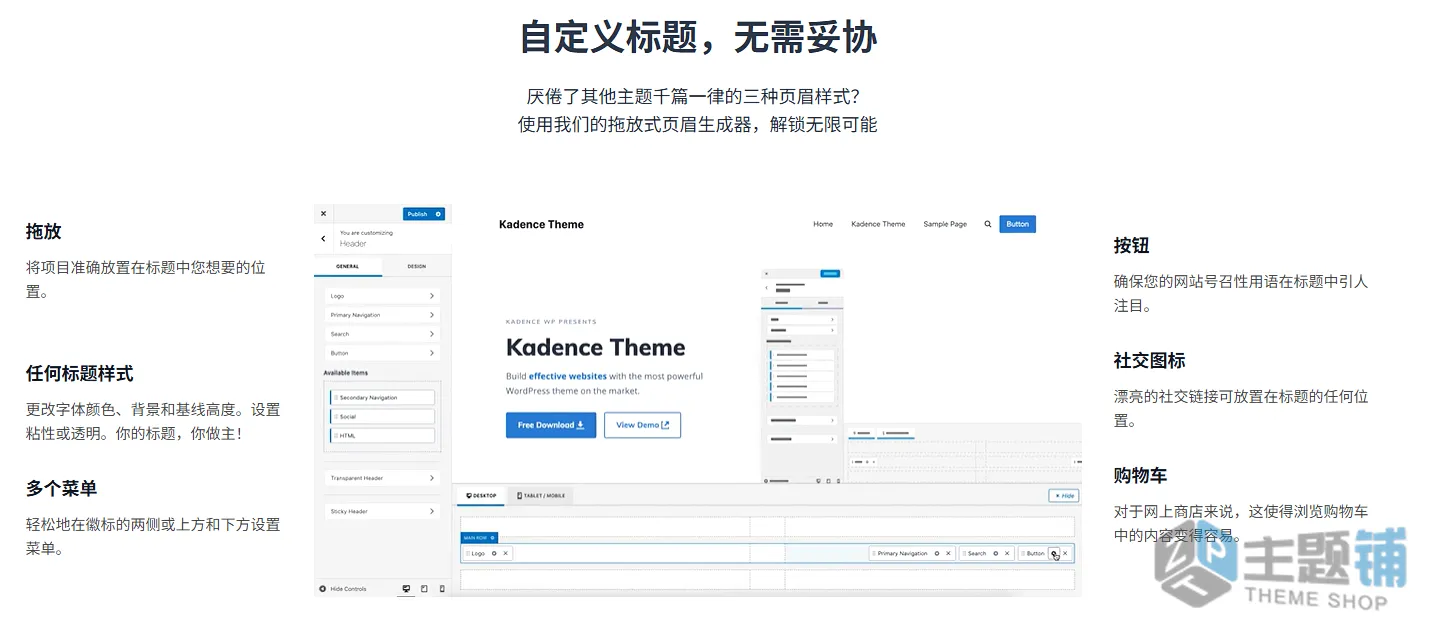The height and width of the screenshot is (638, 1433).
Task: Expand the Logo settings row
Action: click(x=383, y=296)
